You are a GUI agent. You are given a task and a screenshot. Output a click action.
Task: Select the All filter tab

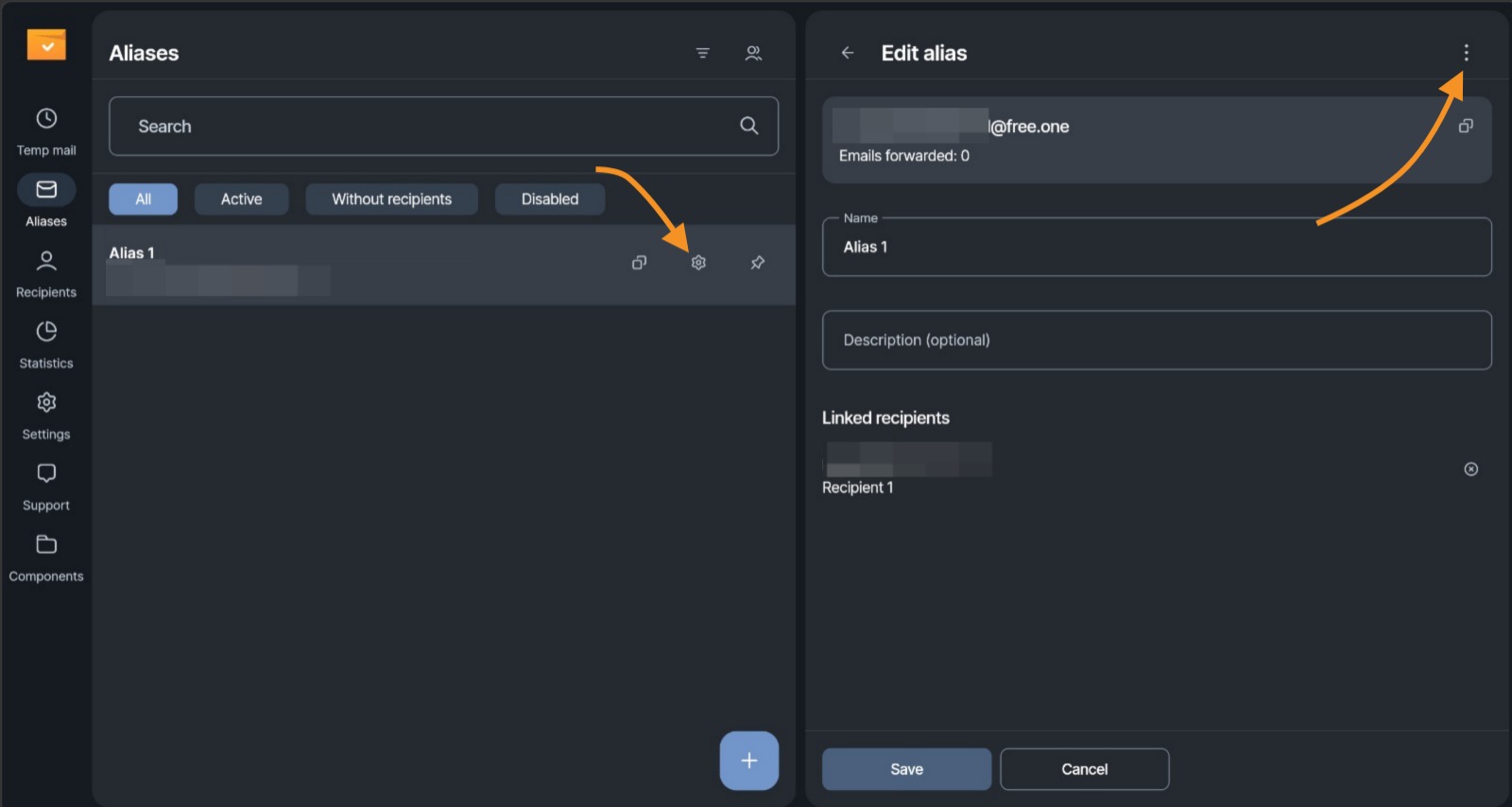click(x=143, y=199)
